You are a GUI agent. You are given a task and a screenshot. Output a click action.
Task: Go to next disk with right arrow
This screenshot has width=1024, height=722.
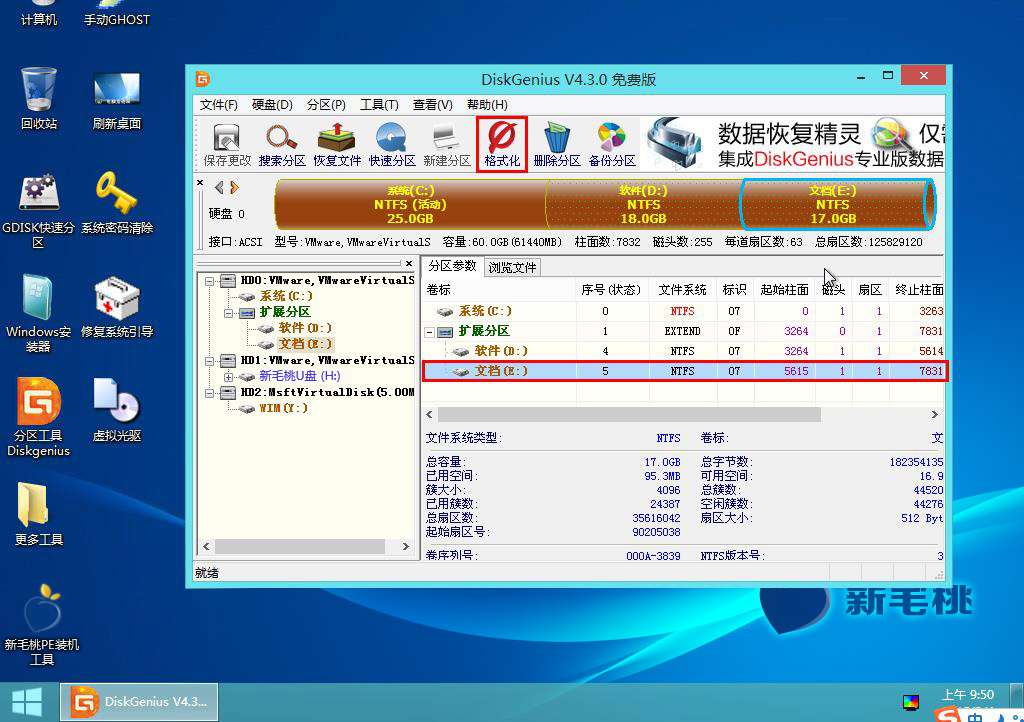234,187
